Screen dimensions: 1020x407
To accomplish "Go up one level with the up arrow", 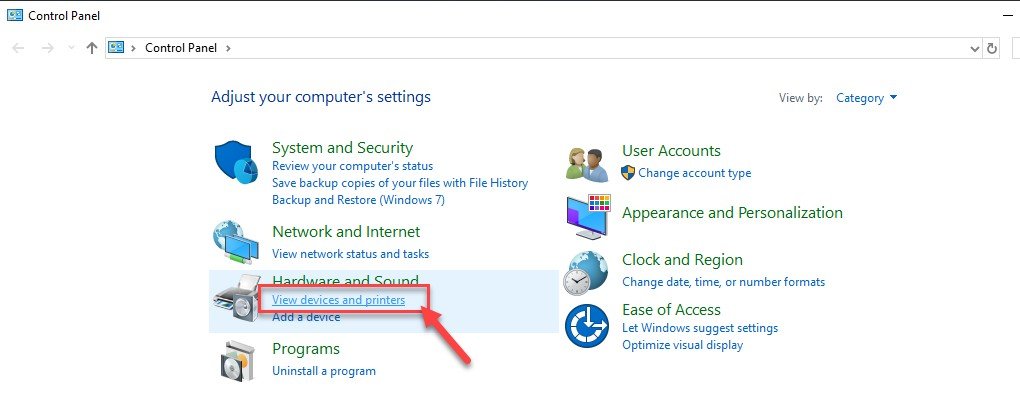I will tap(92, 48).
